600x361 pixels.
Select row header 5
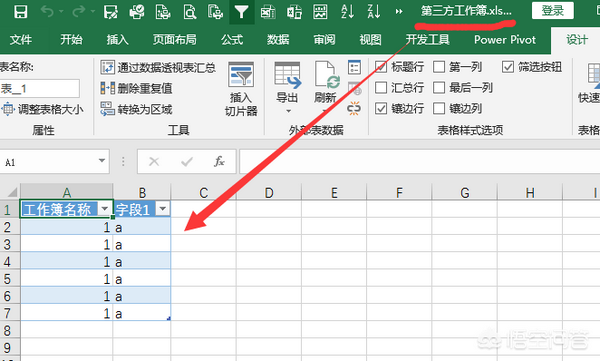click(x=9, y=279)
